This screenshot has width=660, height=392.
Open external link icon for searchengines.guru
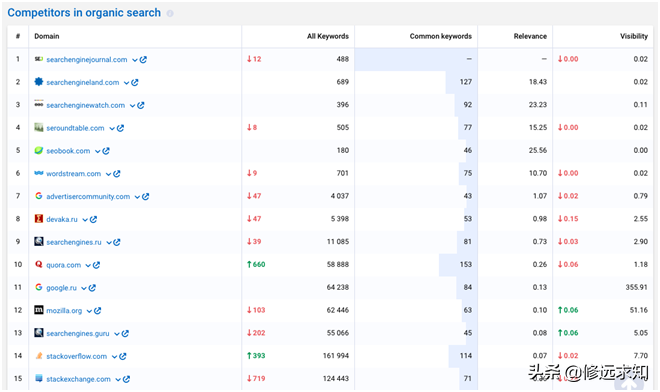[x=125, y=333]
